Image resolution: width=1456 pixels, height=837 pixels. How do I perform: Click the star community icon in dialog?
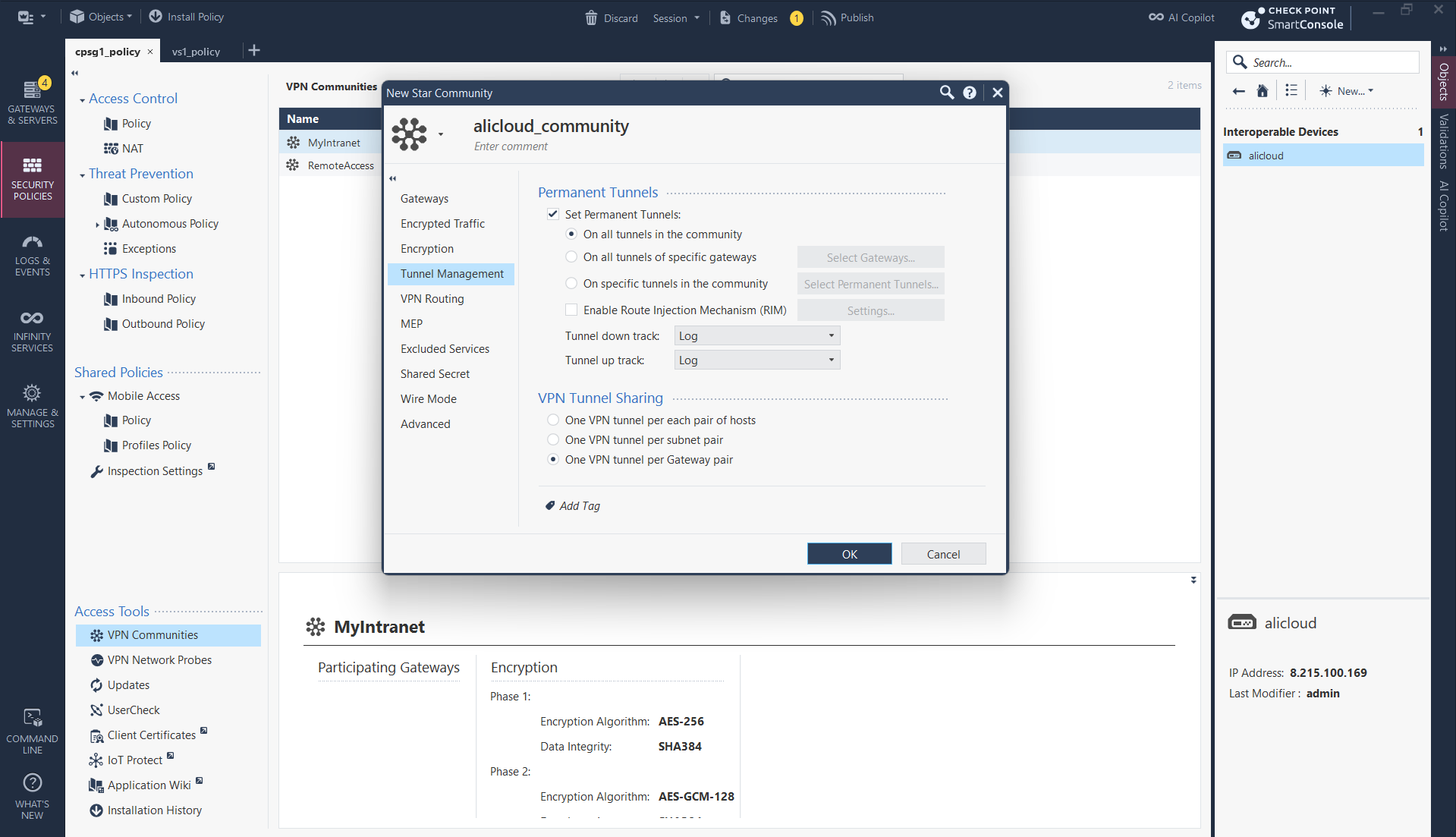coord(410,134)
